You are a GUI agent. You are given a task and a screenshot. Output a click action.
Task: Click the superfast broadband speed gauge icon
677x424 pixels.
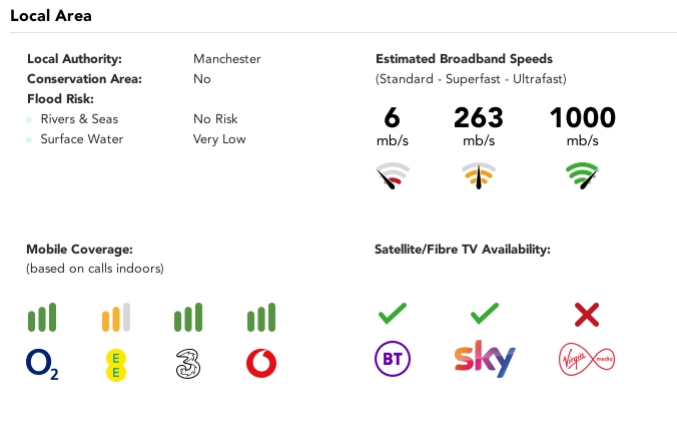[478, 177]
